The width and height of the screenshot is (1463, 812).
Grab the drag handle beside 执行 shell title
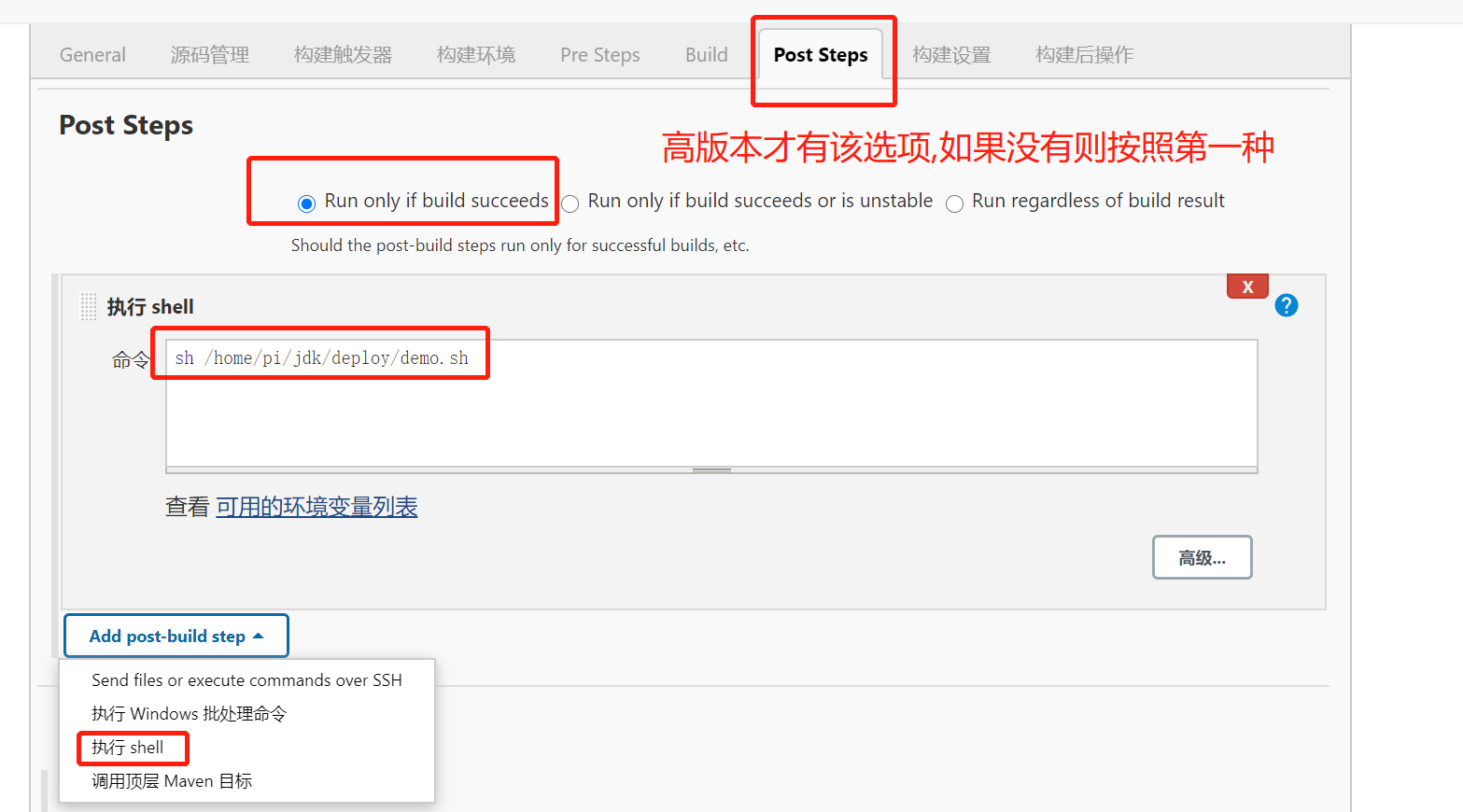pyautogui.click(x=89, y=306)
